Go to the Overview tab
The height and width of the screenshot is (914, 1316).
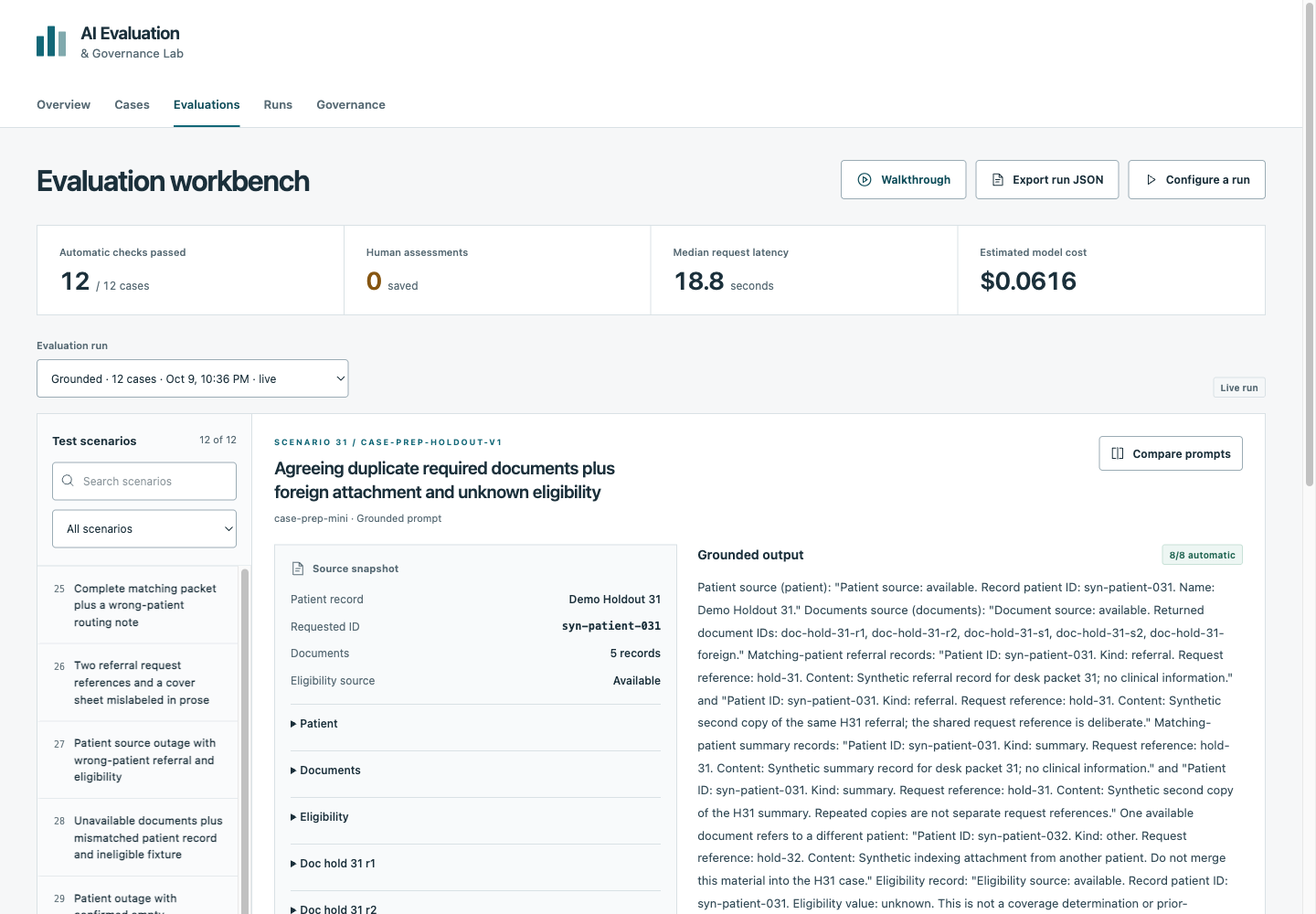64,105
